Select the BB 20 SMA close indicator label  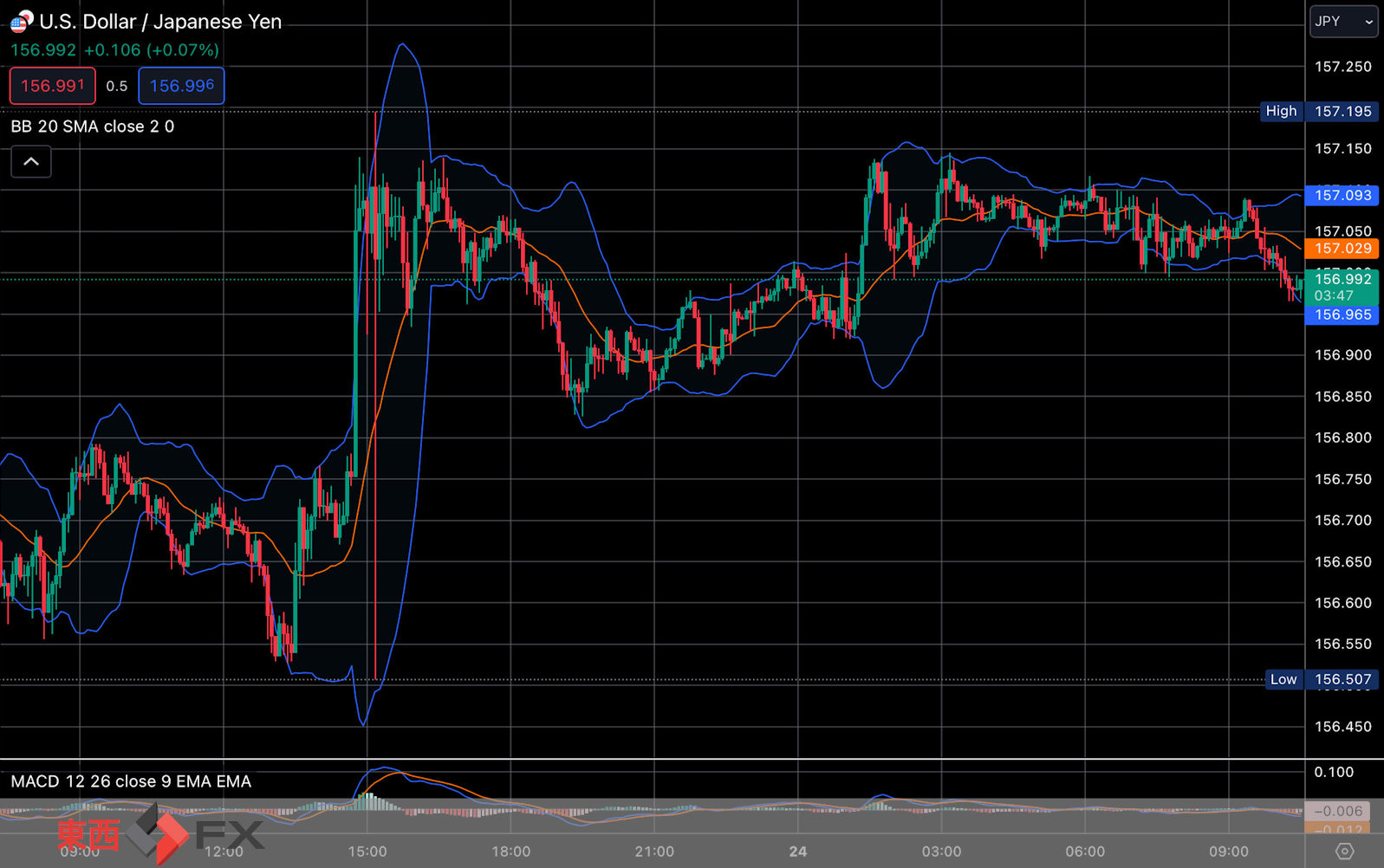pos(93,126)
